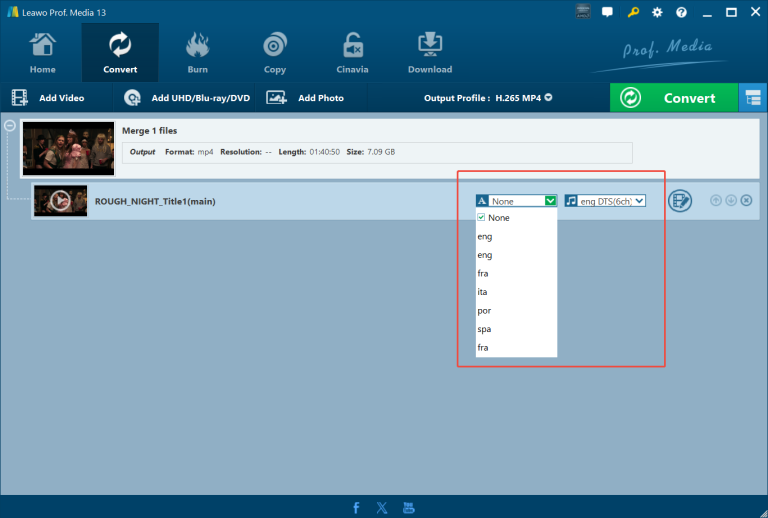Choose the ita subtitle option
Image resolution: width=768 pixels, height=518 pixels.
[x=516, y=292]
